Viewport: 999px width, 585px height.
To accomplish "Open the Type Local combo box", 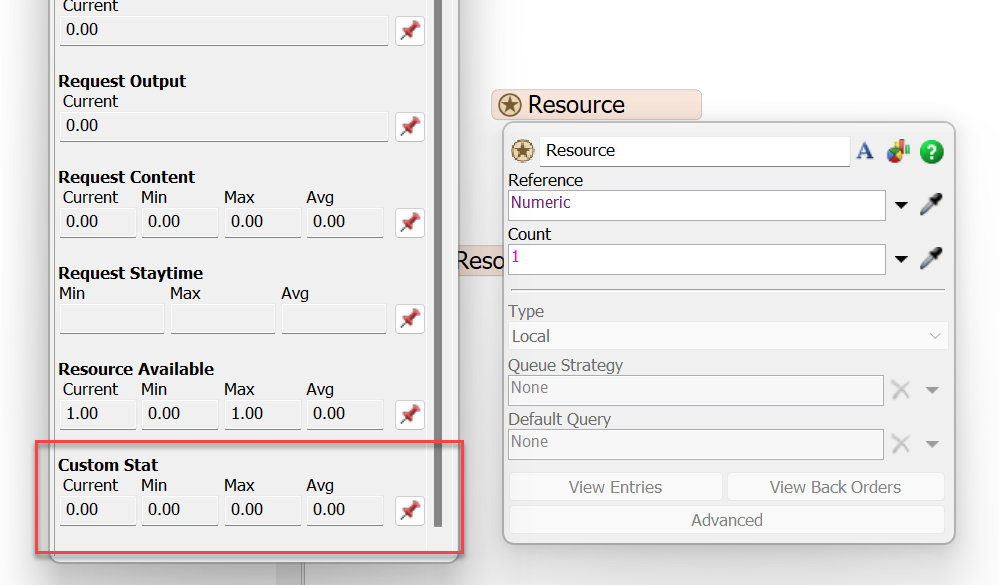I will [x=727, y=336].
